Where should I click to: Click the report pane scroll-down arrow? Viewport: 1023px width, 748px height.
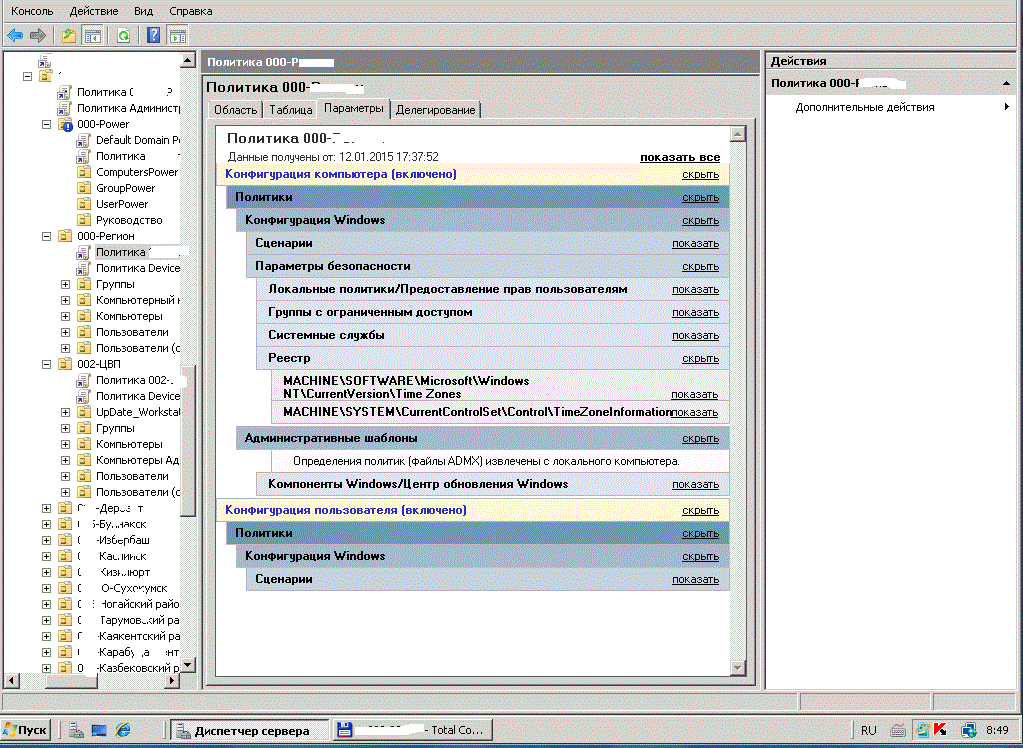click(738, 668)
